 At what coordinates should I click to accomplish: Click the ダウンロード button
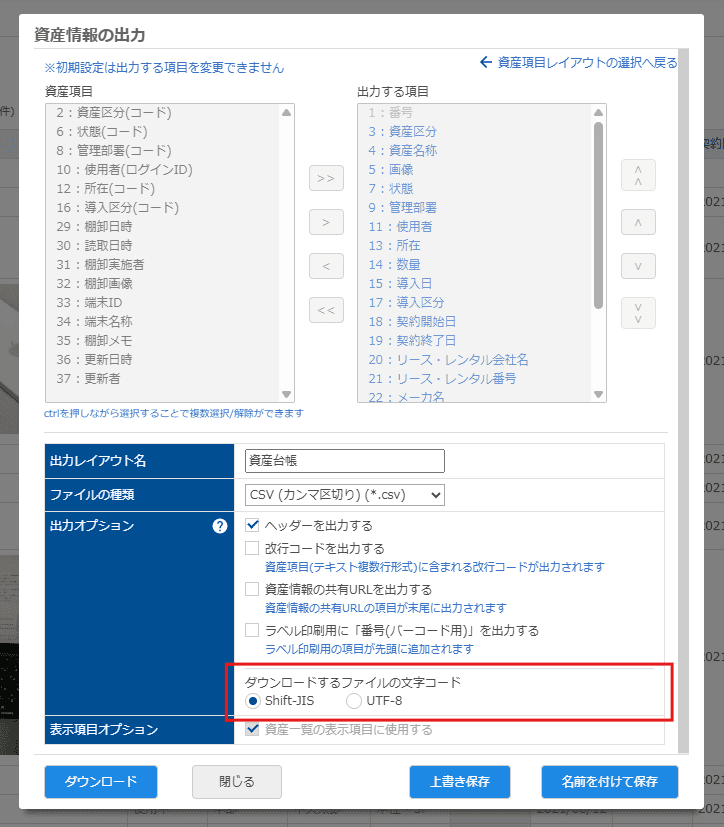(x=101, y=782)
